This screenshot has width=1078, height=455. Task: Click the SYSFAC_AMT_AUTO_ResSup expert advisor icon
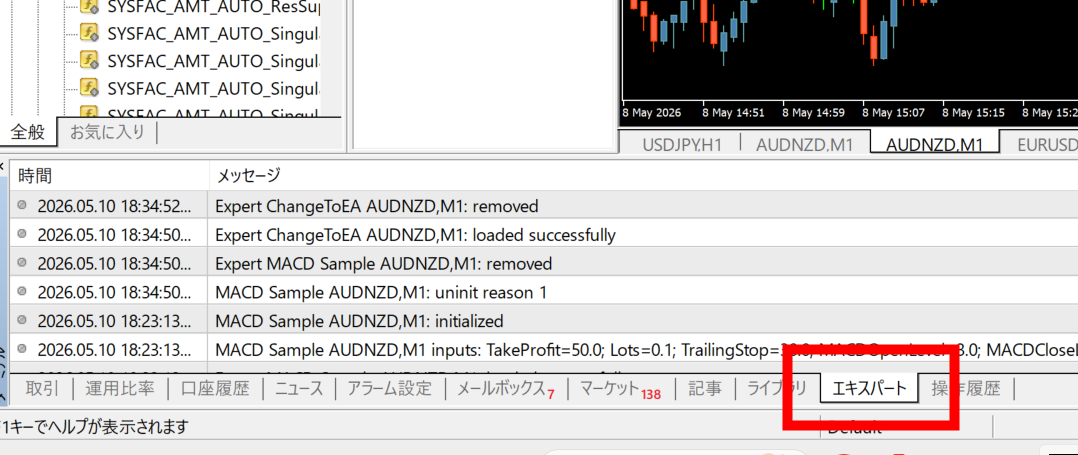[89, 7]
